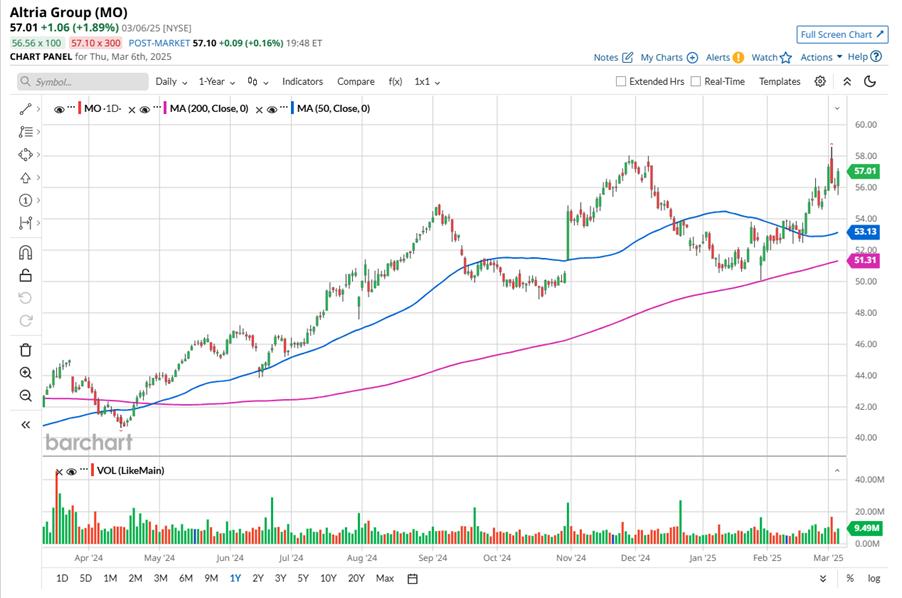The height and width of the screenshot is (598, 902).
Task: Click the MA 50 blue color marker
Action: [x=292, y=108]
